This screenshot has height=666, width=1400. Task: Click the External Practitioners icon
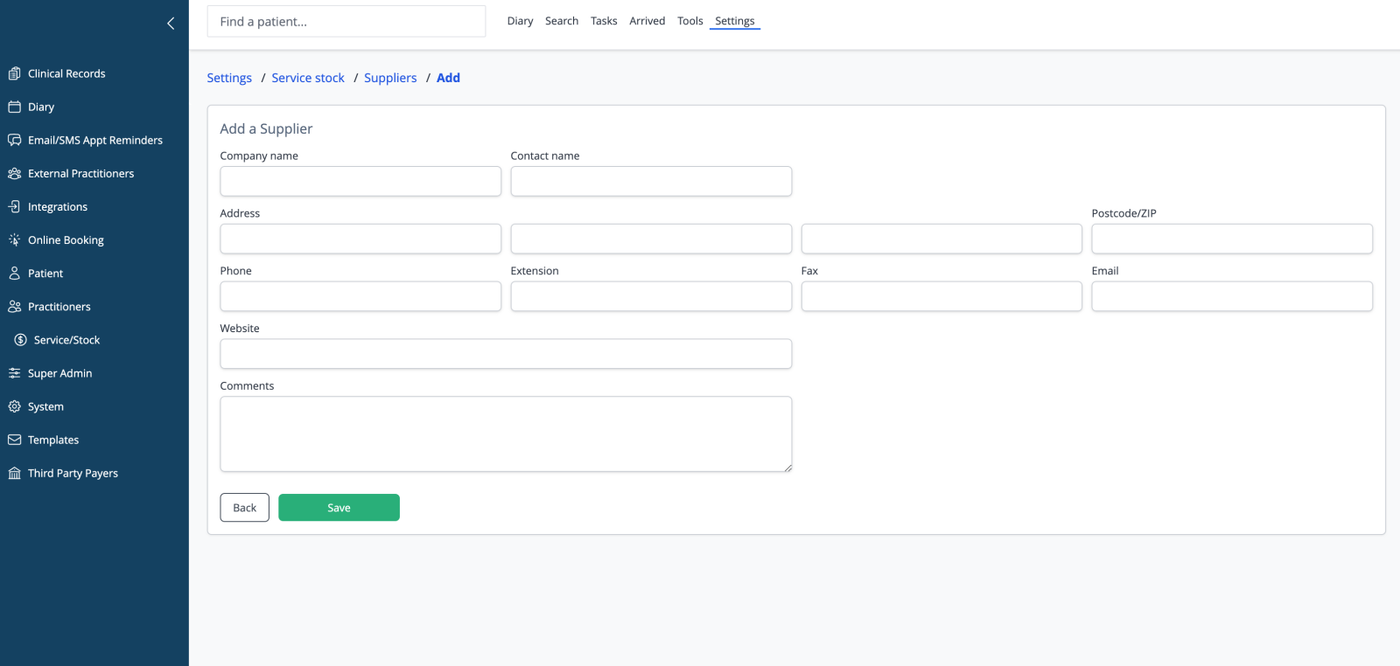coord(14,173)
